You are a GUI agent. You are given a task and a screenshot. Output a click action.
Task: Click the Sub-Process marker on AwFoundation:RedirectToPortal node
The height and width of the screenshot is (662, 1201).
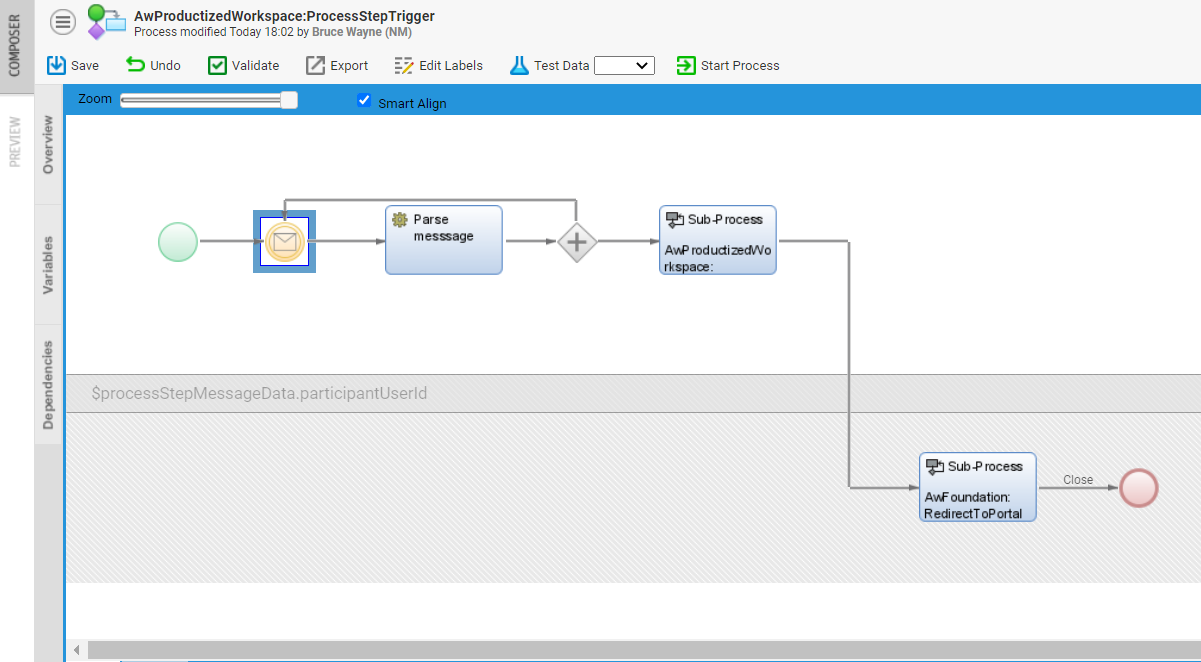pos(935,466)
